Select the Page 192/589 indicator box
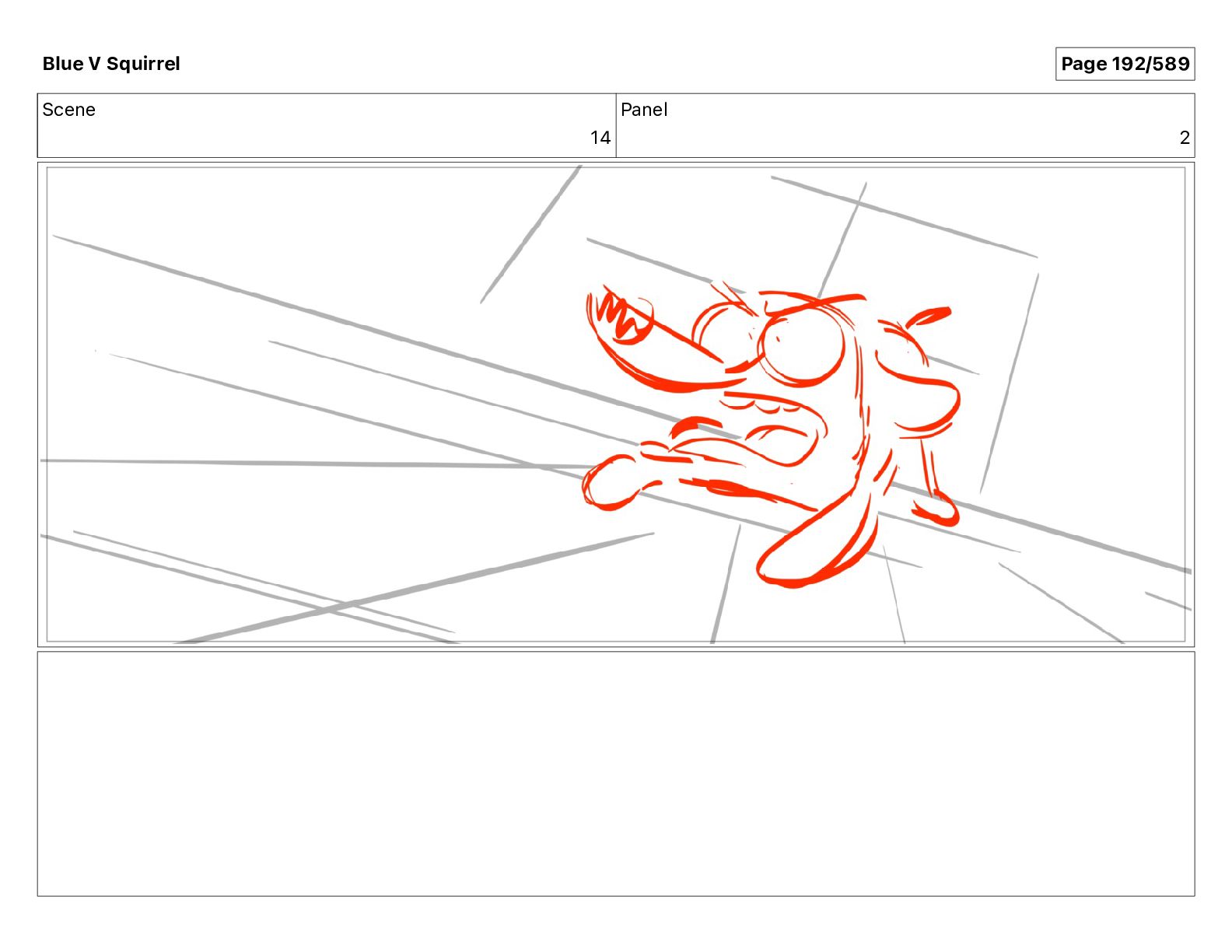 point(1125,64)
